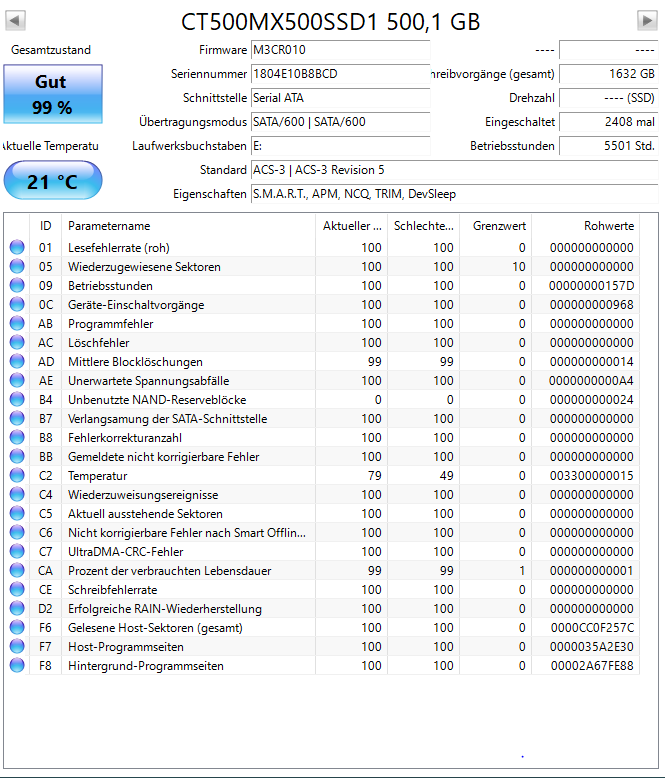Click the Eingeschaltet field 2408 mal
Screen dimensions: 665x778
click(x=608, y=122)
